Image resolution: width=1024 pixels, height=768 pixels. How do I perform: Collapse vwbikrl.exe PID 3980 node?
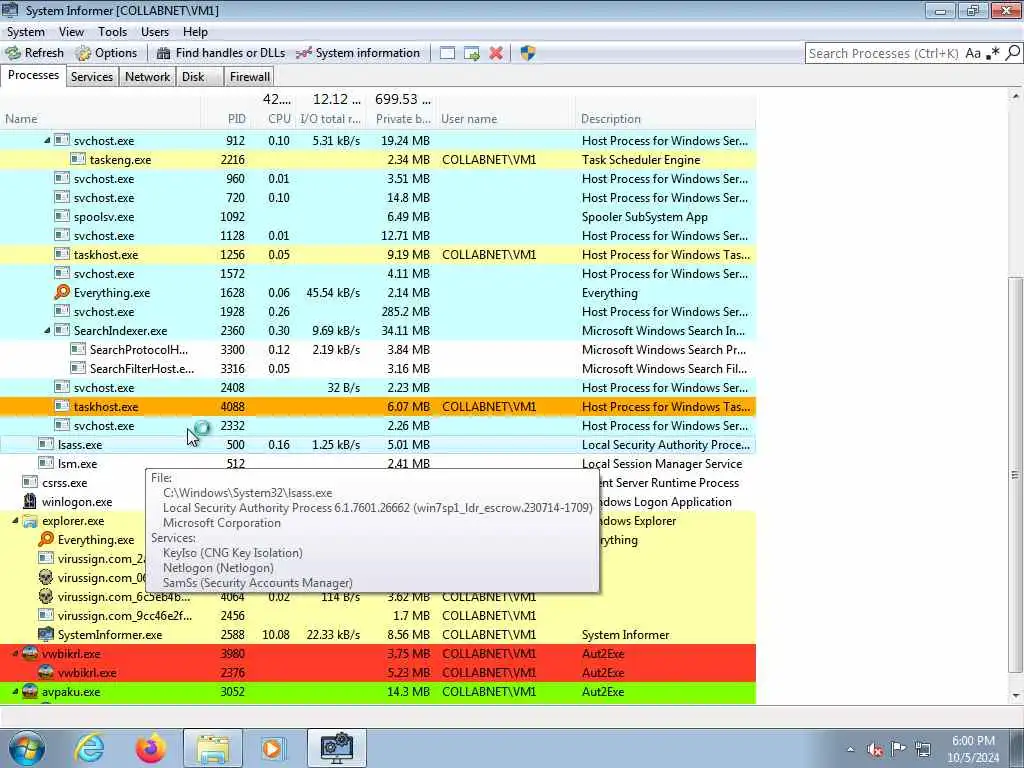point(16,654)
